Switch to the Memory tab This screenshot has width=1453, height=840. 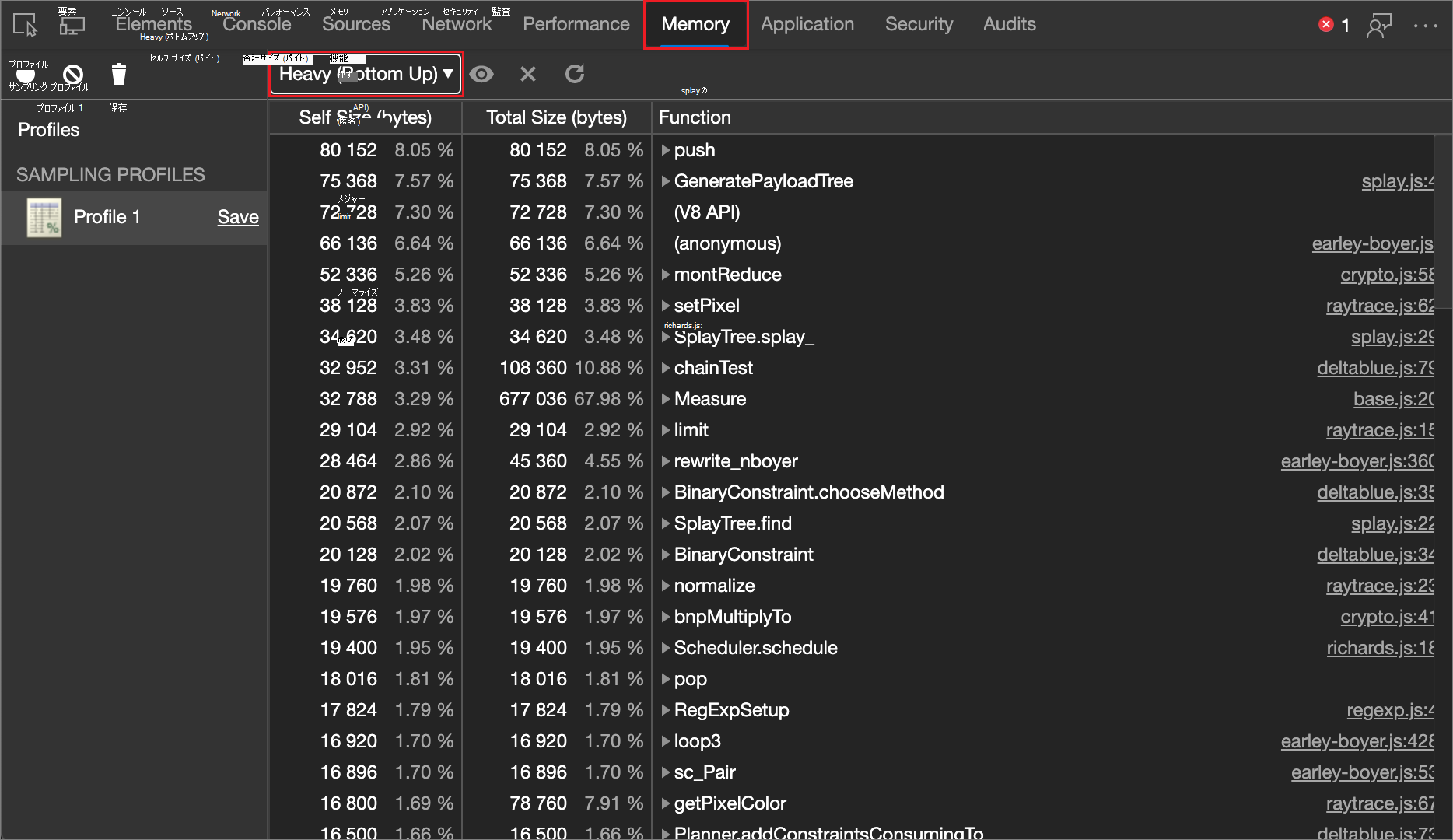(695, 24)
